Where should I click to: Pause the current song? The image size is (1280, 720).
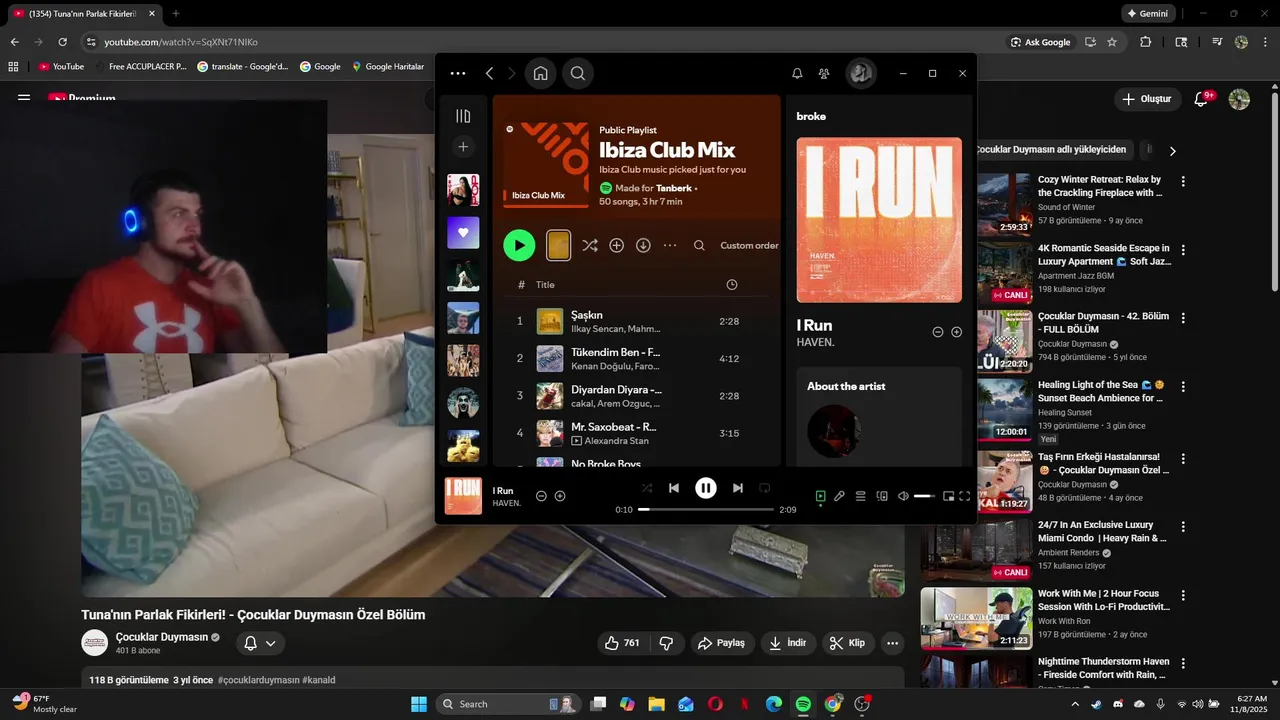tap(706, 488)
